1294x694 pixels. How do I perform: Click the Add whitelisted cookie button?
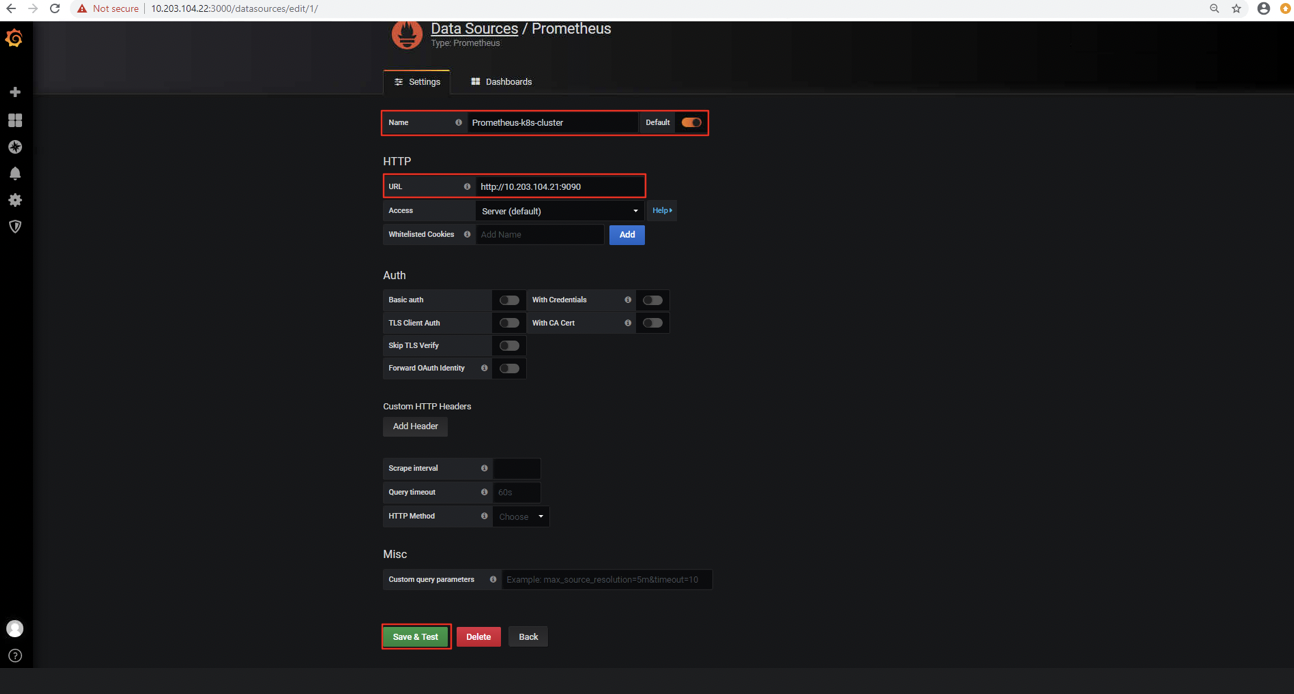(627, 235)
